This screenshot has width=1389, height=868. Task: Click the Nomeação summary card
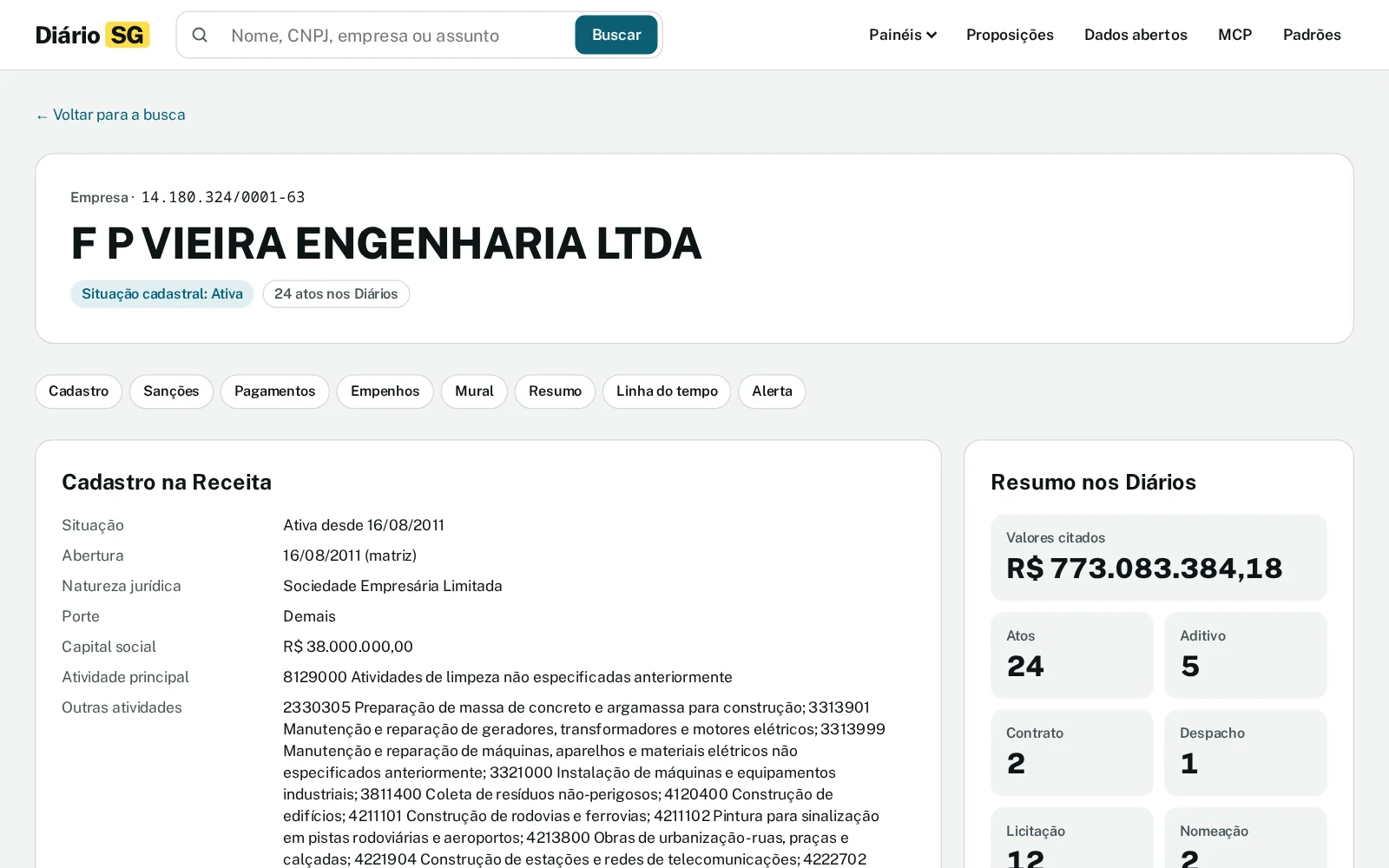[x=1246, y=838]
